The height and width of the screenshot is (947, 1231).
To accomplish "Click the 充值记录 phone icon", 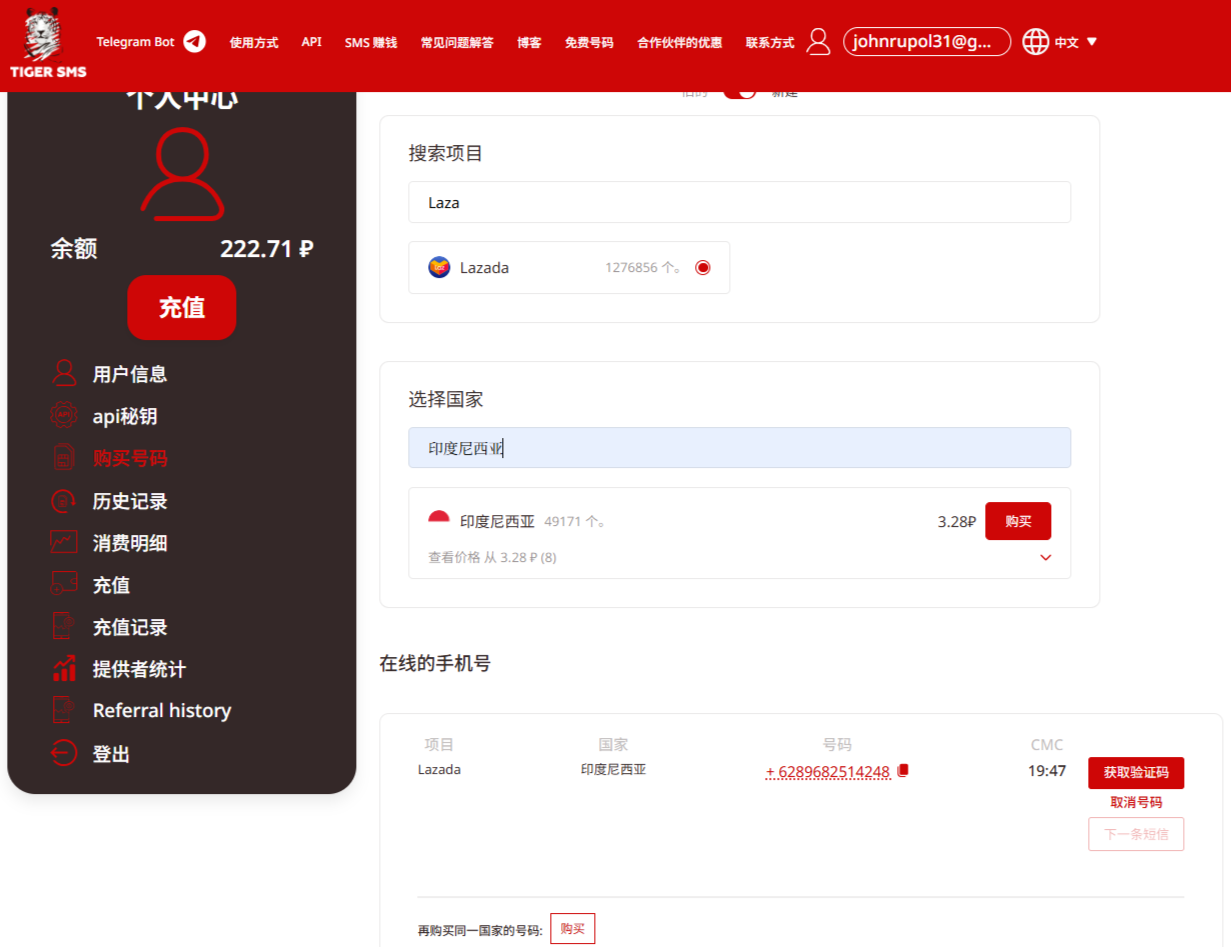I will [64, 627].
